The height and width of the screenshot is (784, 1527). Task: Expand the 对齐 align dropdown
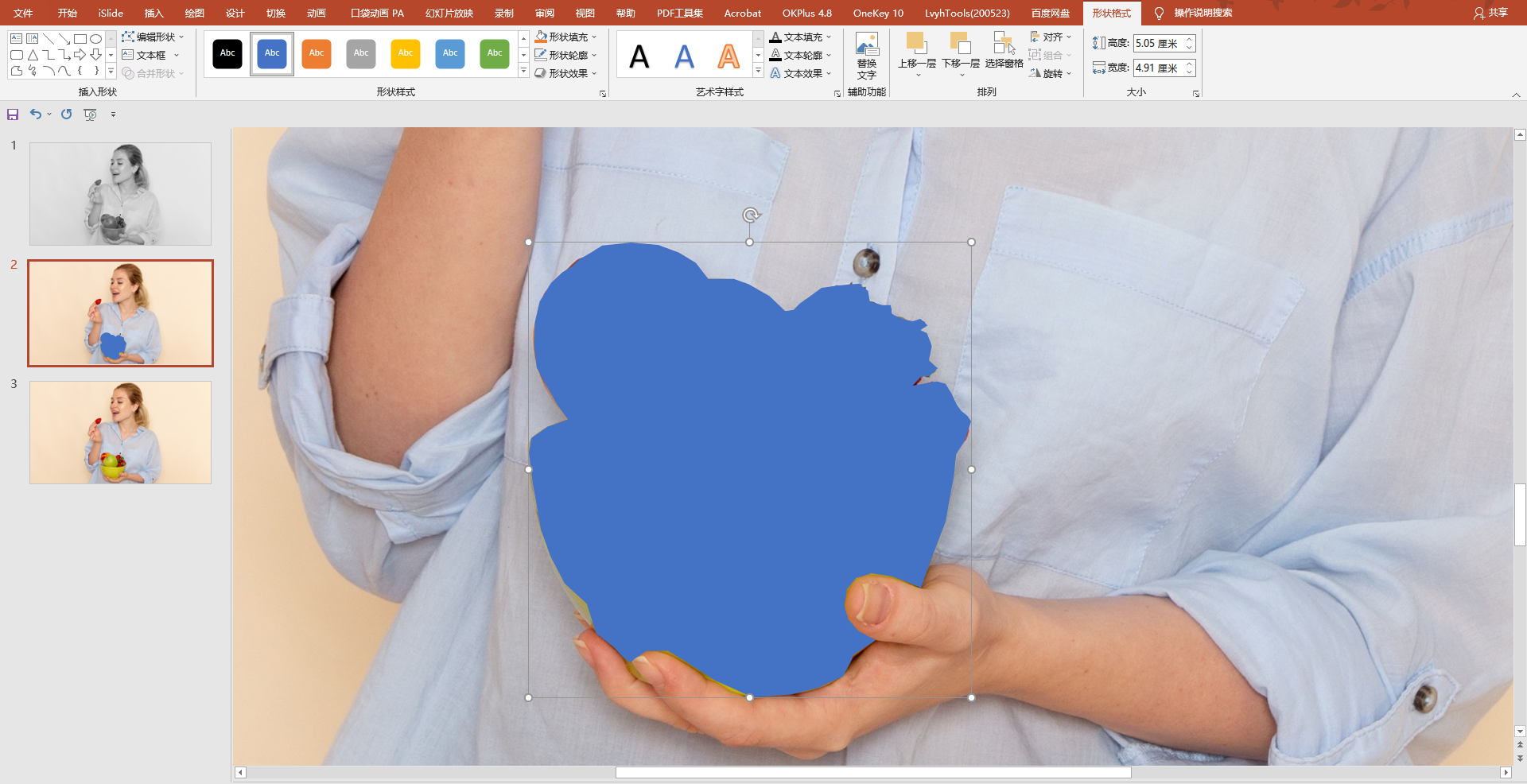[1051, 37]
